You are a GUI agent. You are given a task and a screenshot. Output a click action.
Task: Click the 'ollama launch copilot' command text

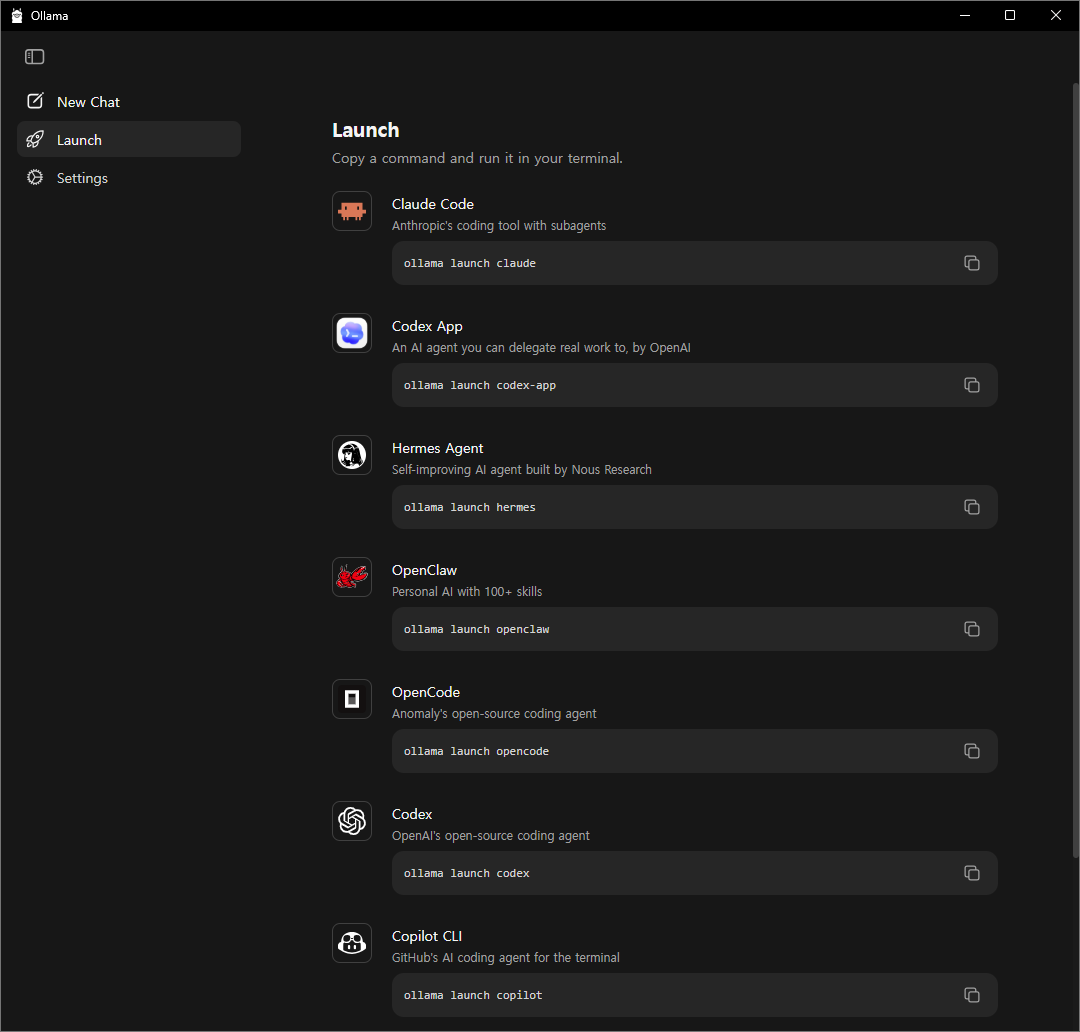(x=473, y=995)
